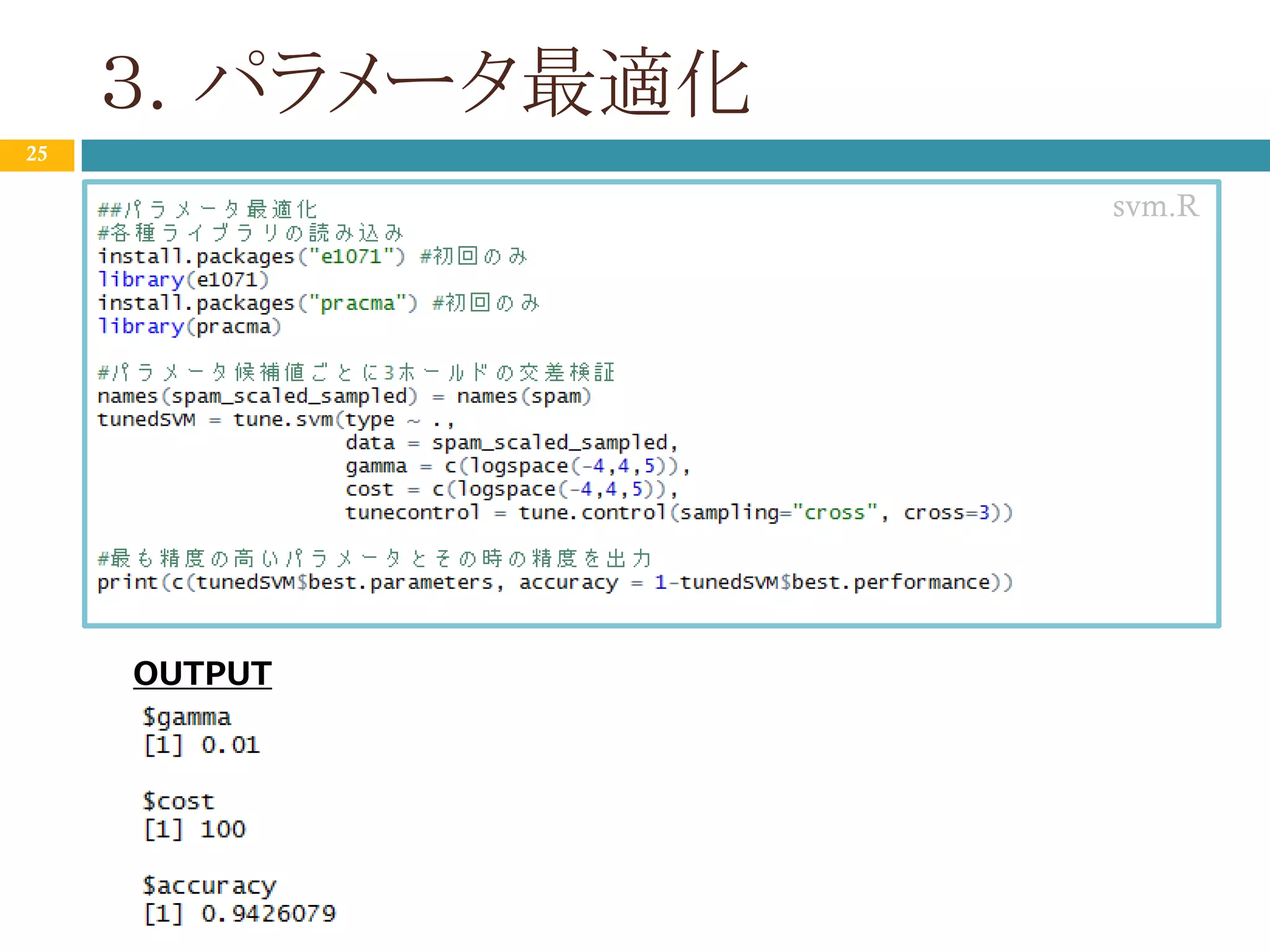Click the comment '#最も精度の高いパラメータ...'

tap(375, 558)
